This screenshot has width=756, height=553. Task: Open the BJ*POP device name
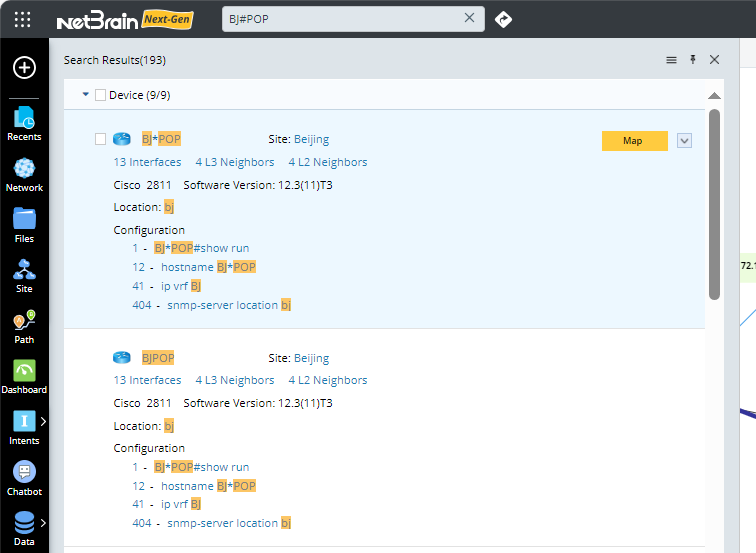pyautogui.click(x=161, y=139)
